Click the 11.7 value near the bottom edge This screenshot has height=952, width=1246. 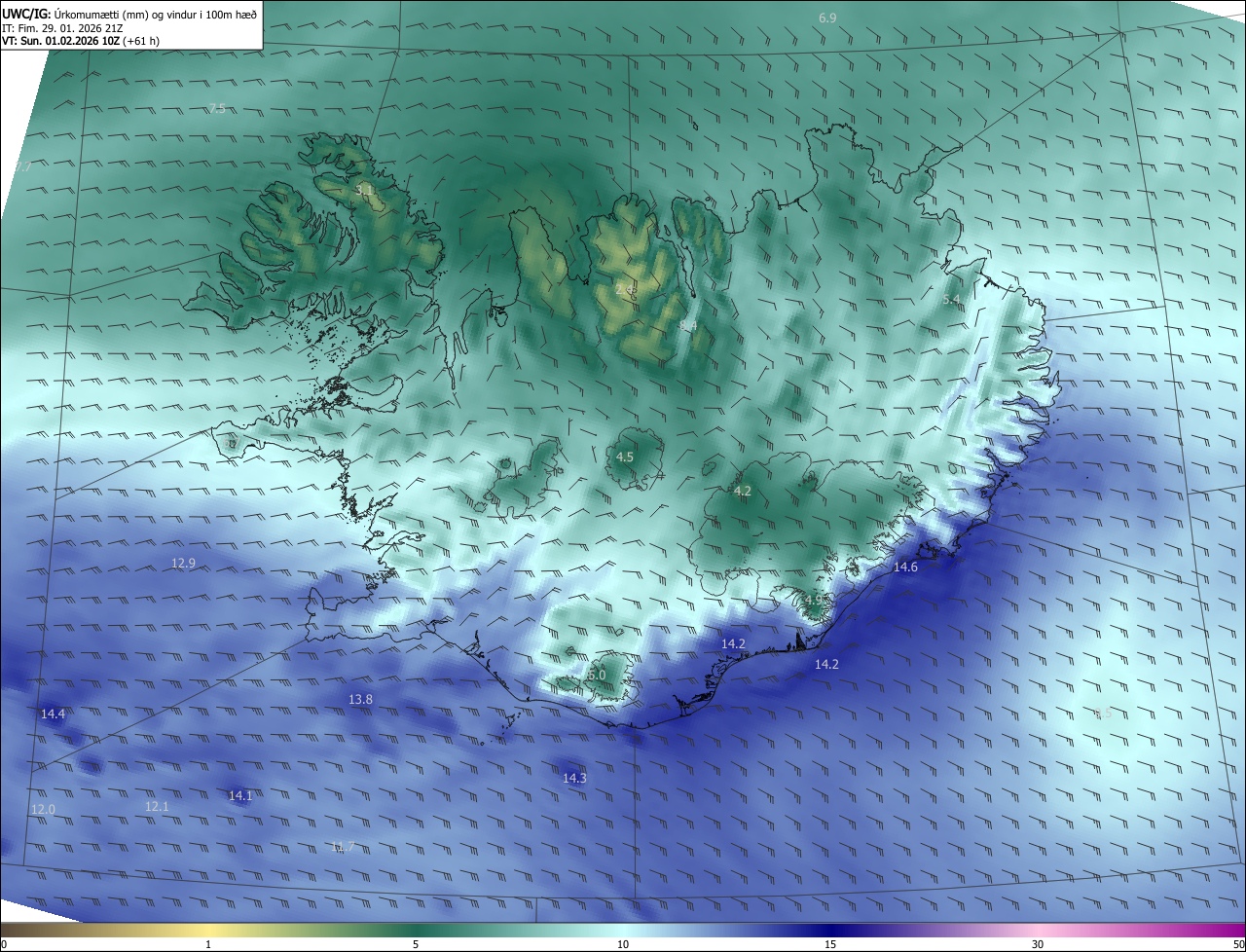[342, 846]
